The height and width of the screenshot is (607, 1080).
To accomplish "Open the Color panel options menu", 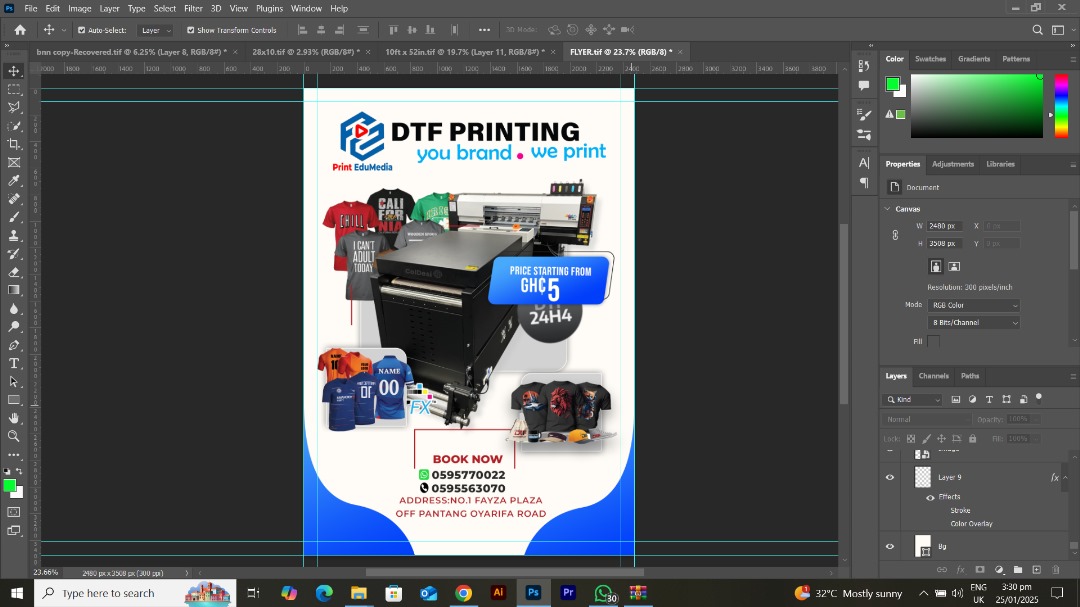I will (1072, 59).
